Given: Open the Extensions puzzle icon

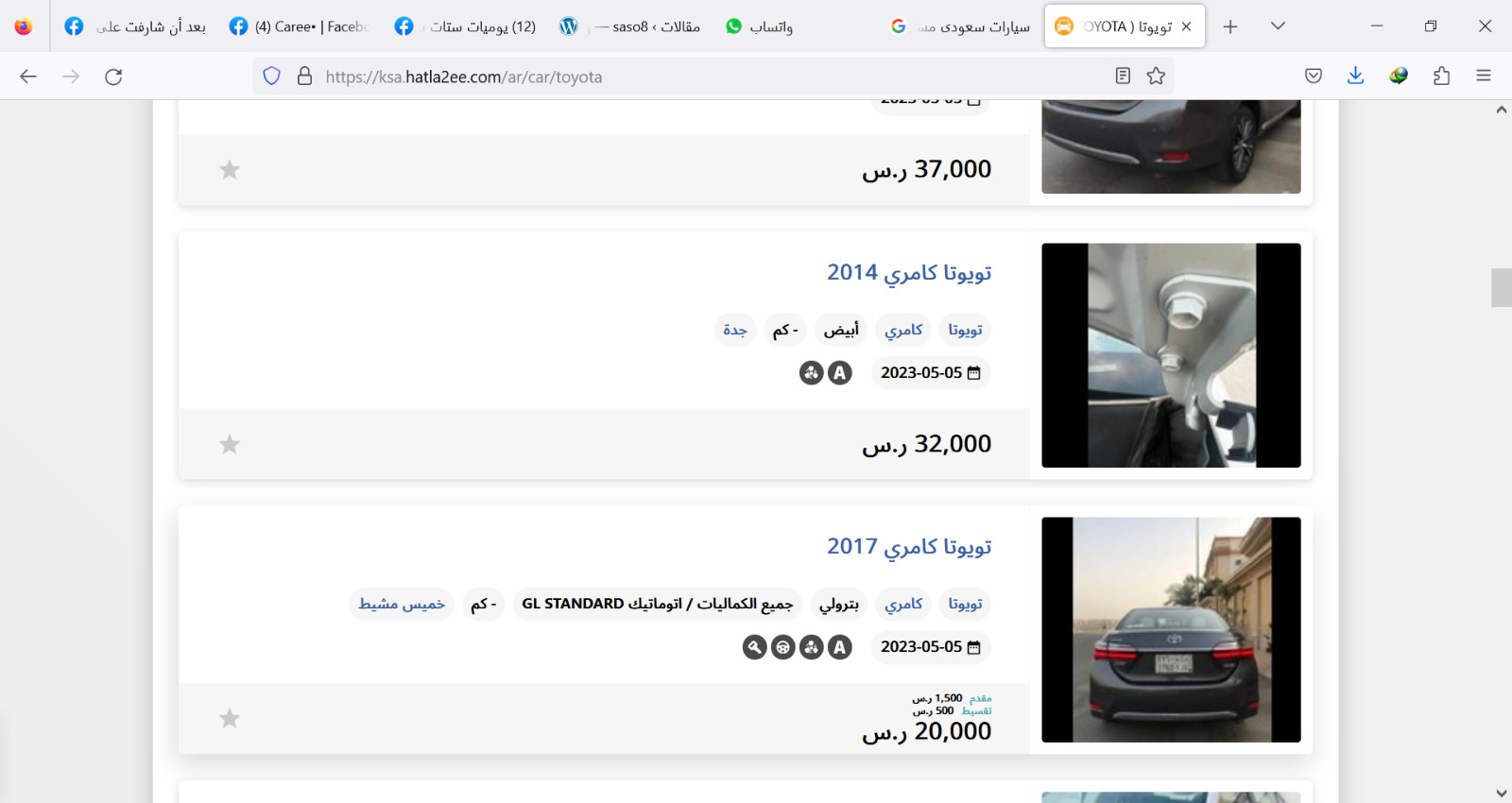Looking at the screenshot, I should tap(1441, 77).
